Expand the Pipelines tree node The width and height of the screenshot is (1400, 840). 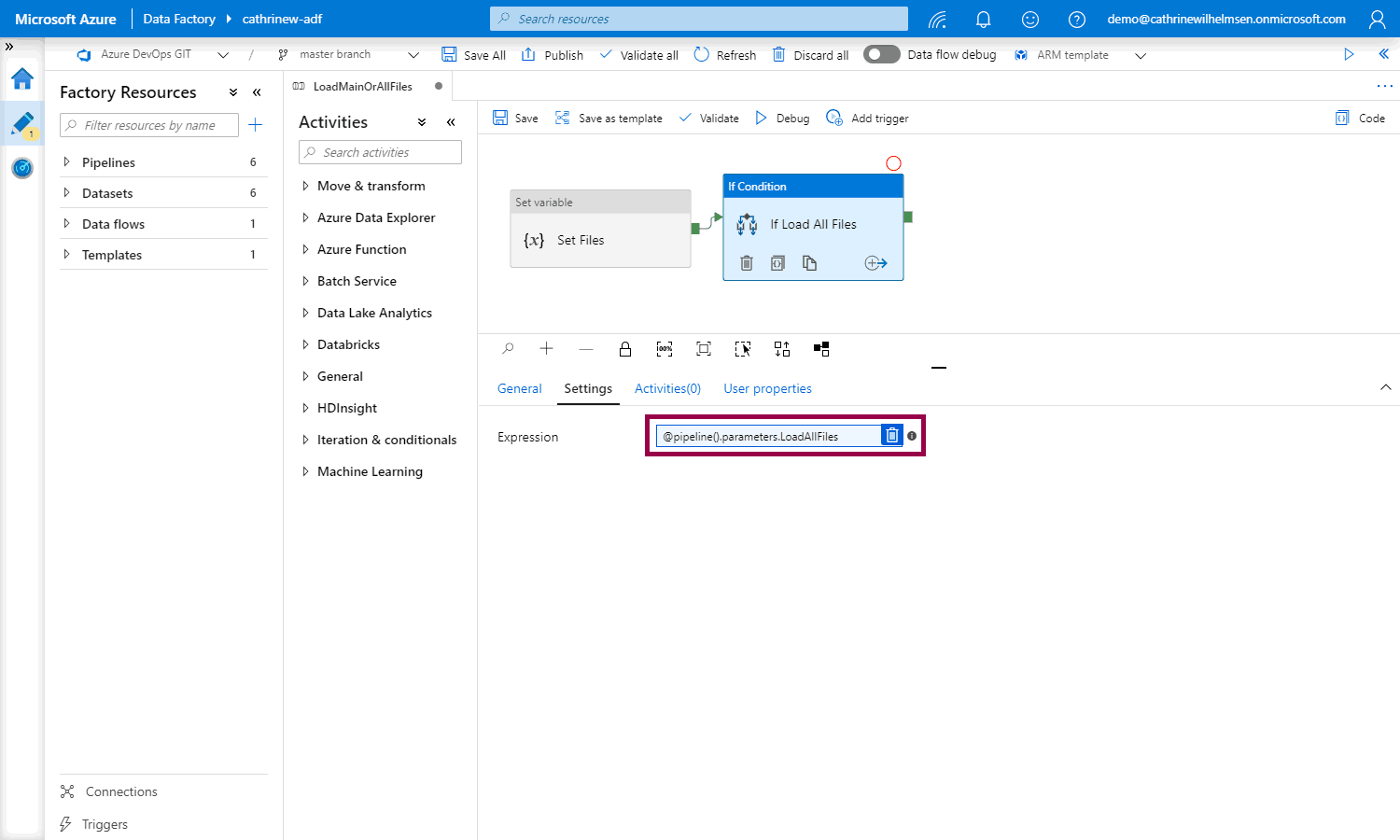pyautogui.click(x=66, y=162)
